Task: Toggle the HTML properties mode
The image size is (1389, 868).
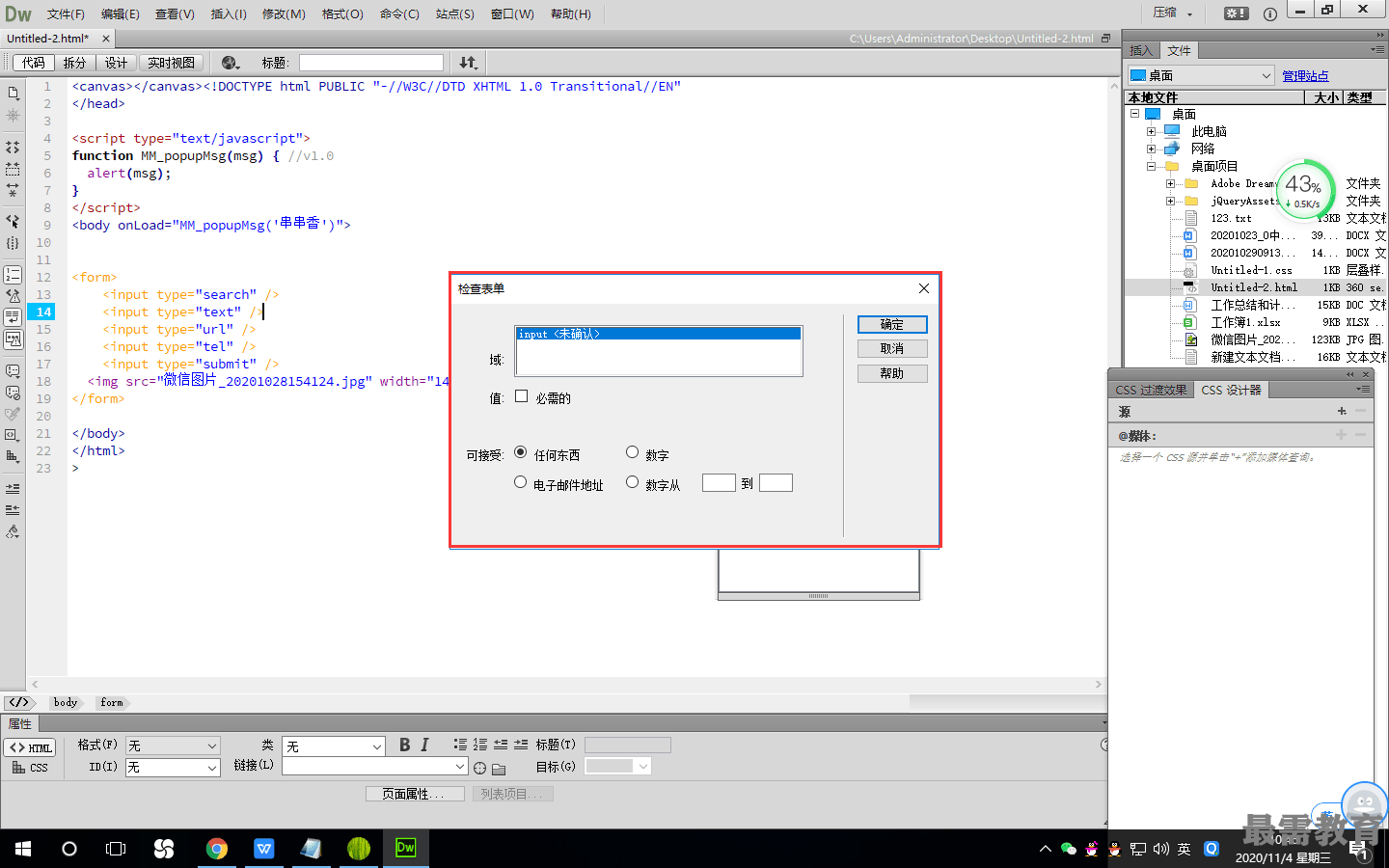Action: 30,747
